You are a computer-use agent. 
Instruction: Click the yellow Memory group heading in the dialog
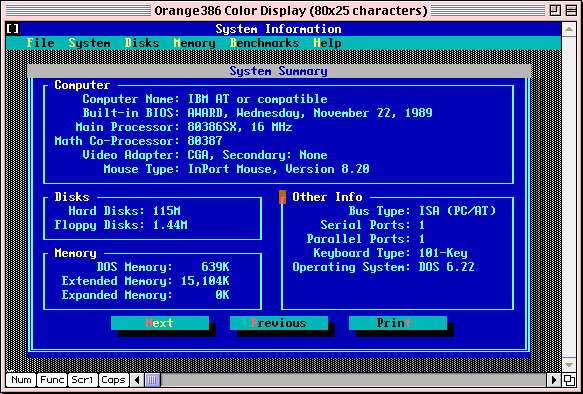click(x=75, y=253)
